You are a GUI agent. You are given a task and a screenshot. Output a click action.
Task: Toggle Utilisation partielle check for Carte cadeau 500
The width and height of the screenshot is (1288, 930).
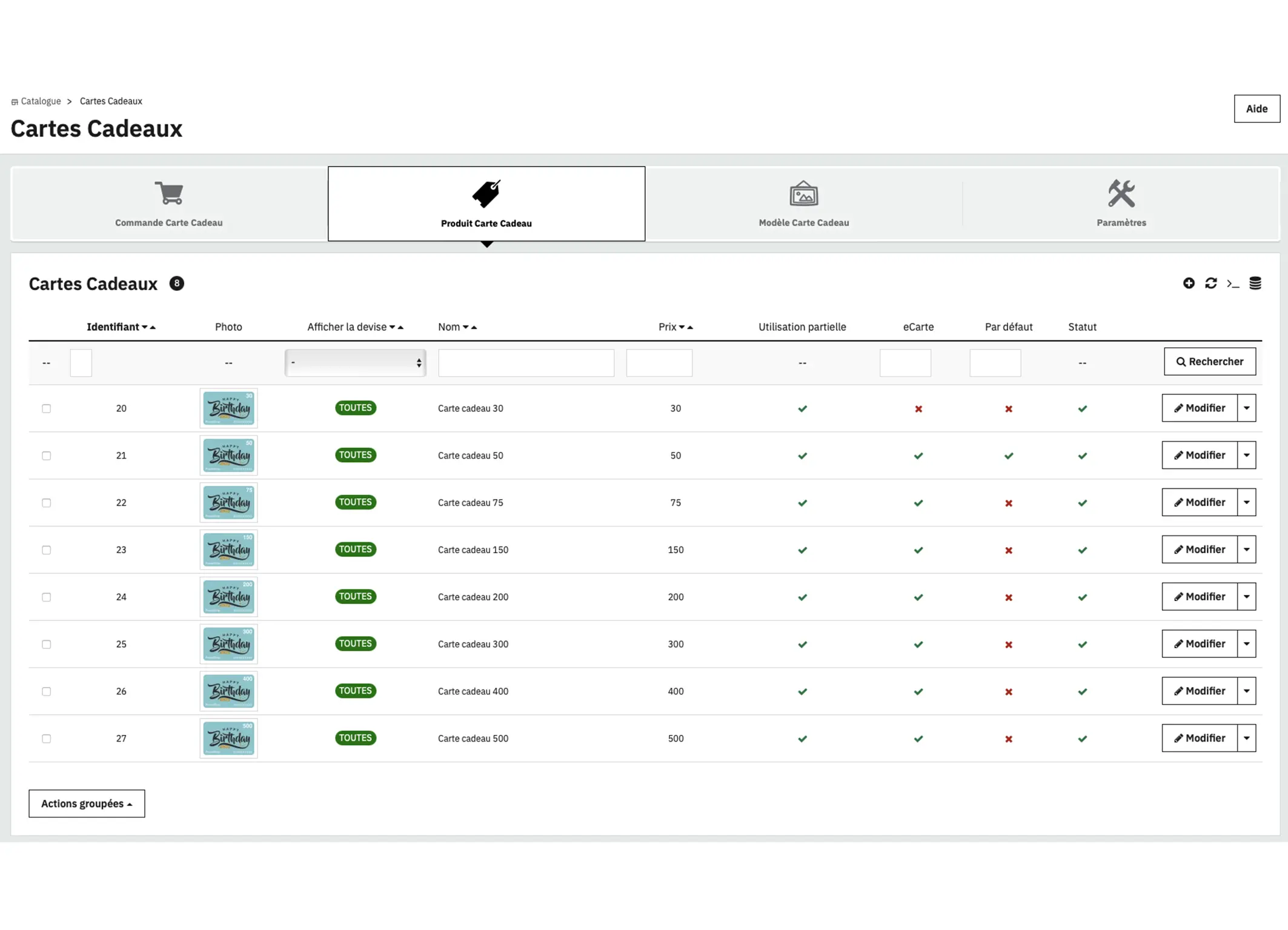[x=802, y=739]
